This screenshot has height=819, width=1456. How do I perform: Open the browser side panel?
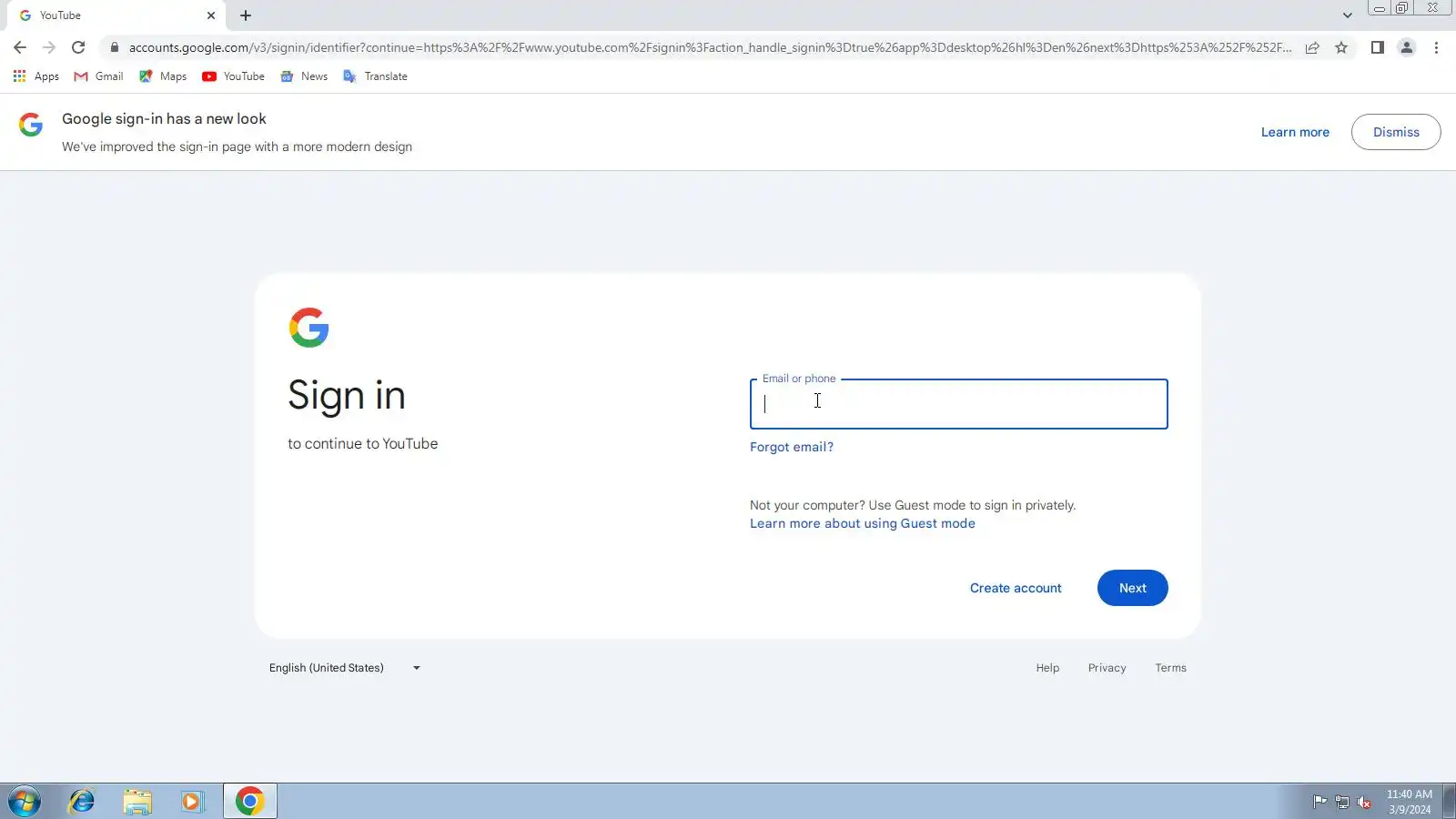click(1378, 47)
